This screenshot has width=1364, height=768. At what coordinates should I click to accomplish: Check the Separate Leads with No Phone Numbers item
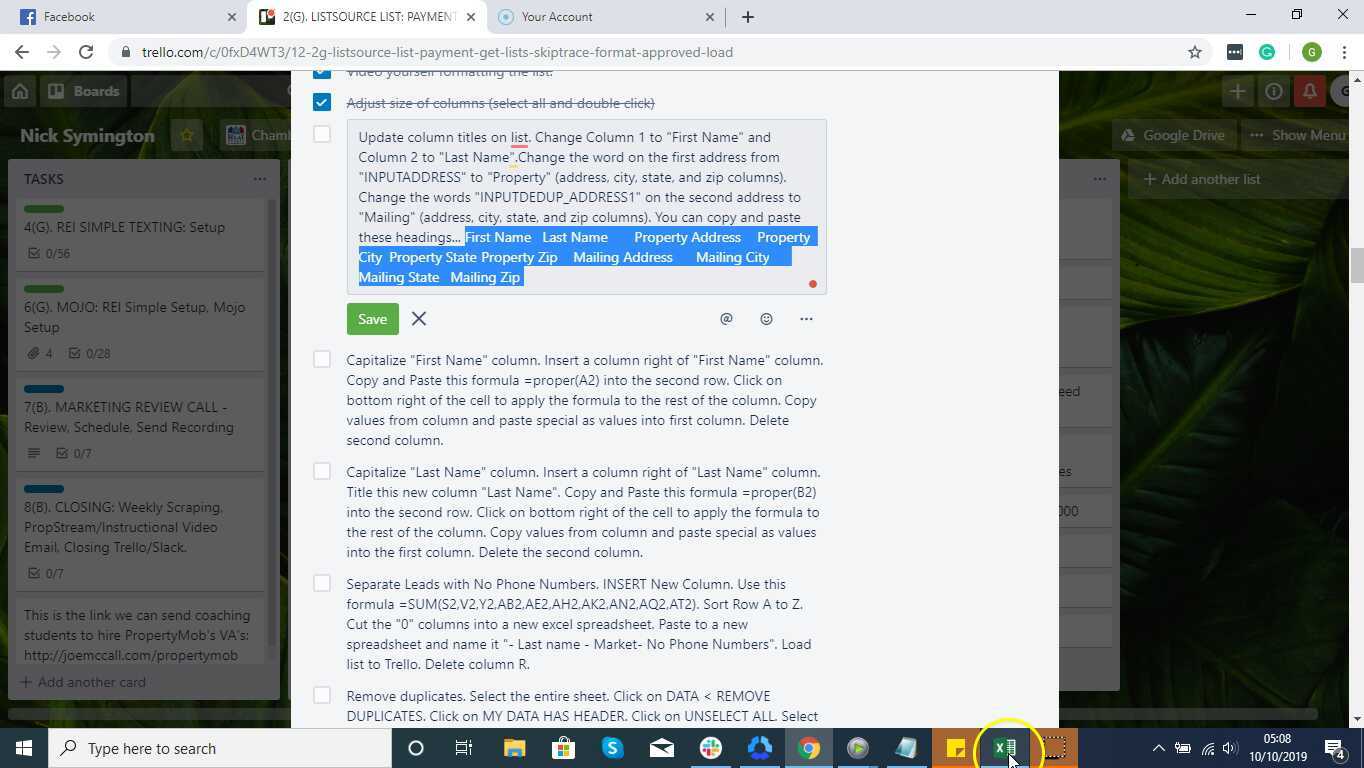point(321,584)
